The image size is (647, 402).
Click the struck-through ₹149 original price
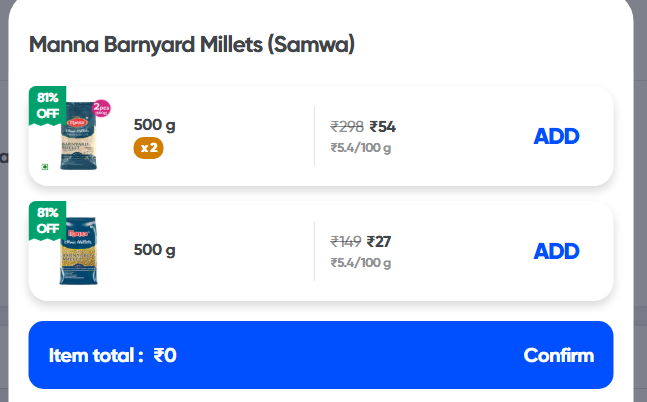[346, 241]
